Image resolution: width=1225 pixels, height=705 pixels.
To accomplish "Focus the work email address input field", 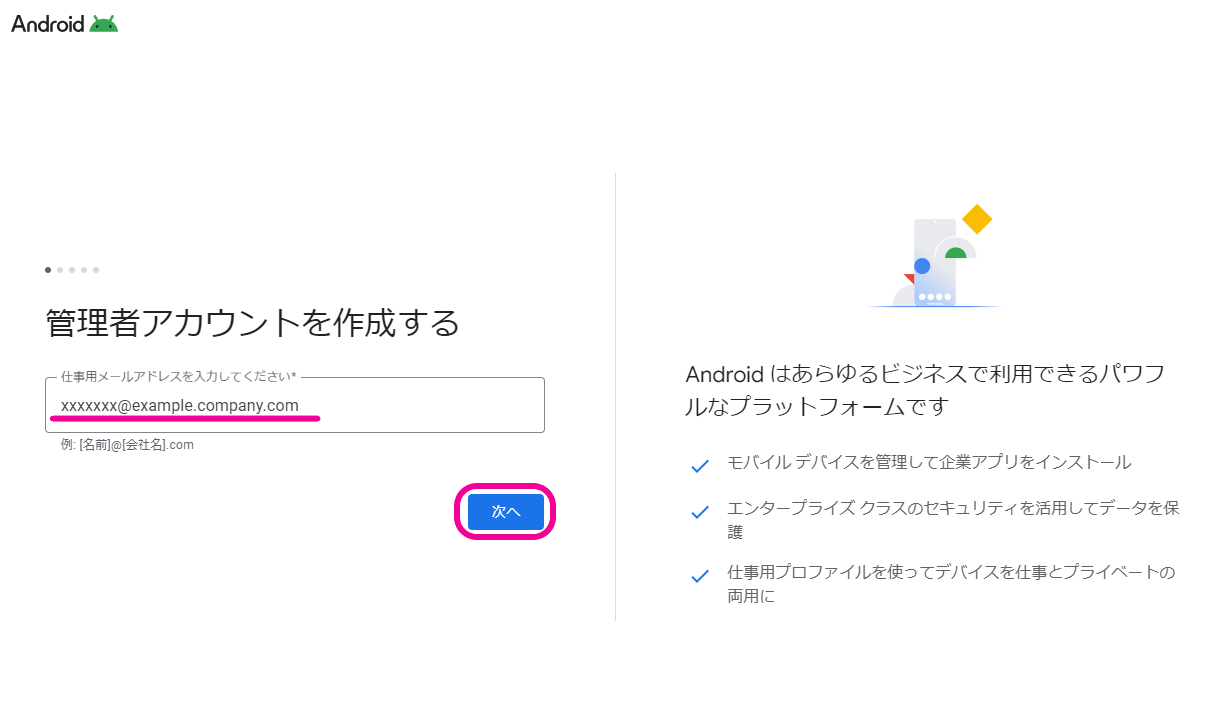I will click(x=295, y=405).
